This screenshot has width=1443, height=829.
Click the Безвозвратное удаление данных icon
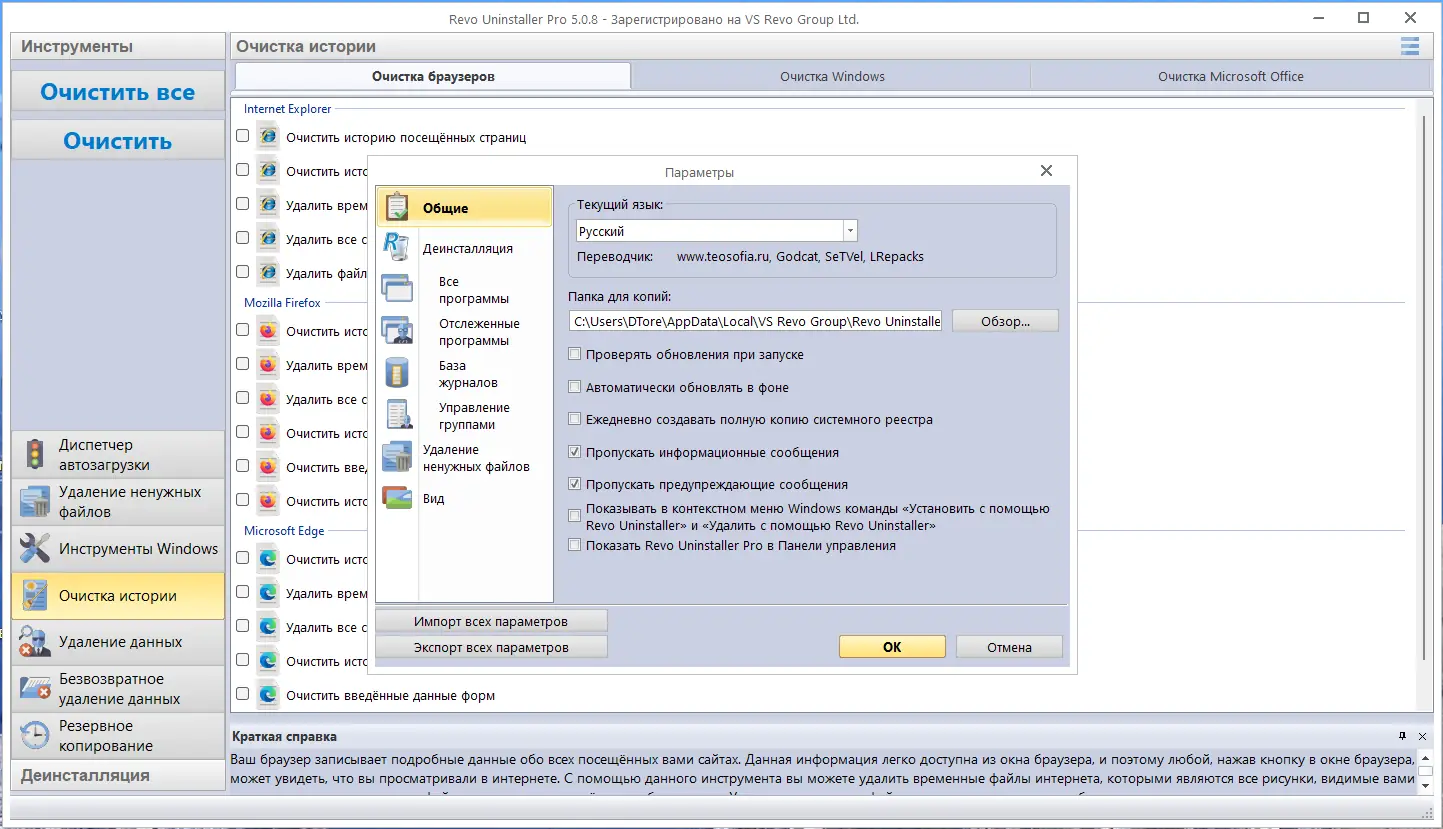coord(35,689)
